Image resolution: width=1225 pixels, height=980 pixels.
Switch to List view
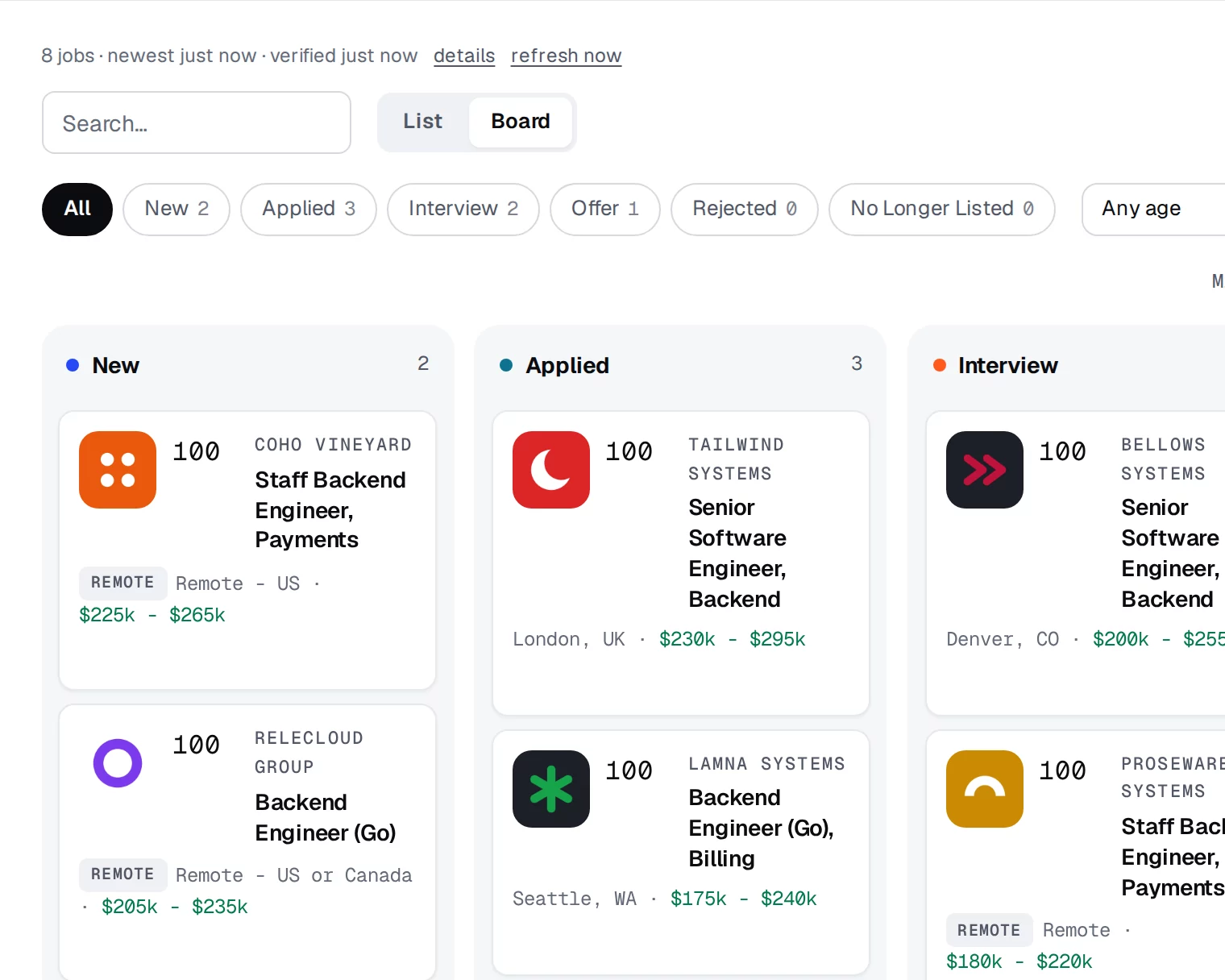[x=423, y=122]
